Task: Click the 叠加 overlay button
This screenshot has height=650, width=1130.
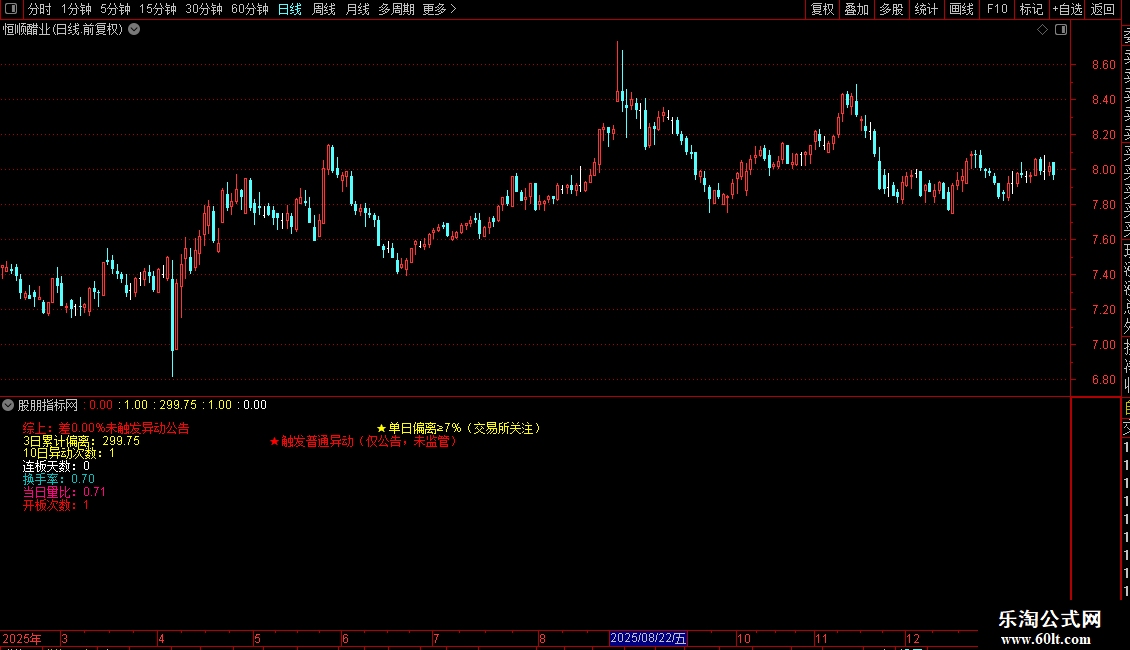Action: click(x=857, y=9)
